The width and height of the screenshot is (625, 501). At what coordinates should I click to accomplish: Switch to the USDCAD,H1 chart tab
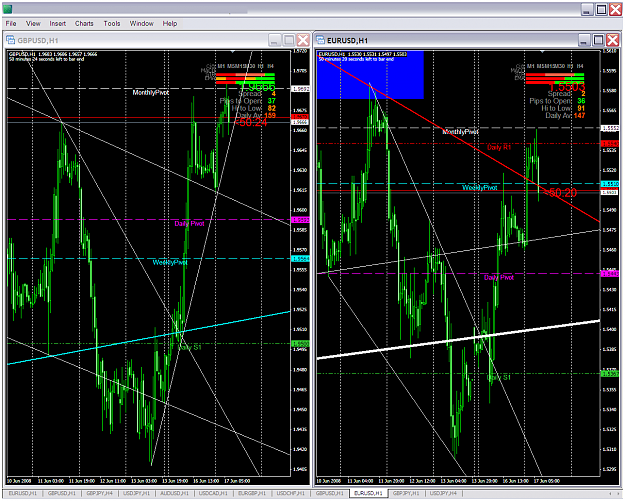(213, 493)
